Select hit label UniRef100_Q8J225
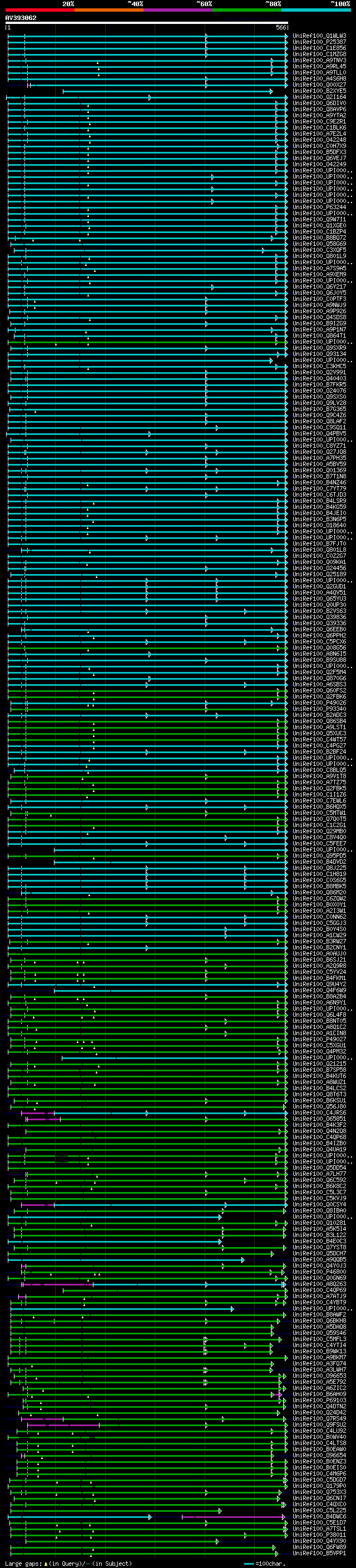The height and width of the screenshot is (1568, 356). pos(319,867)
